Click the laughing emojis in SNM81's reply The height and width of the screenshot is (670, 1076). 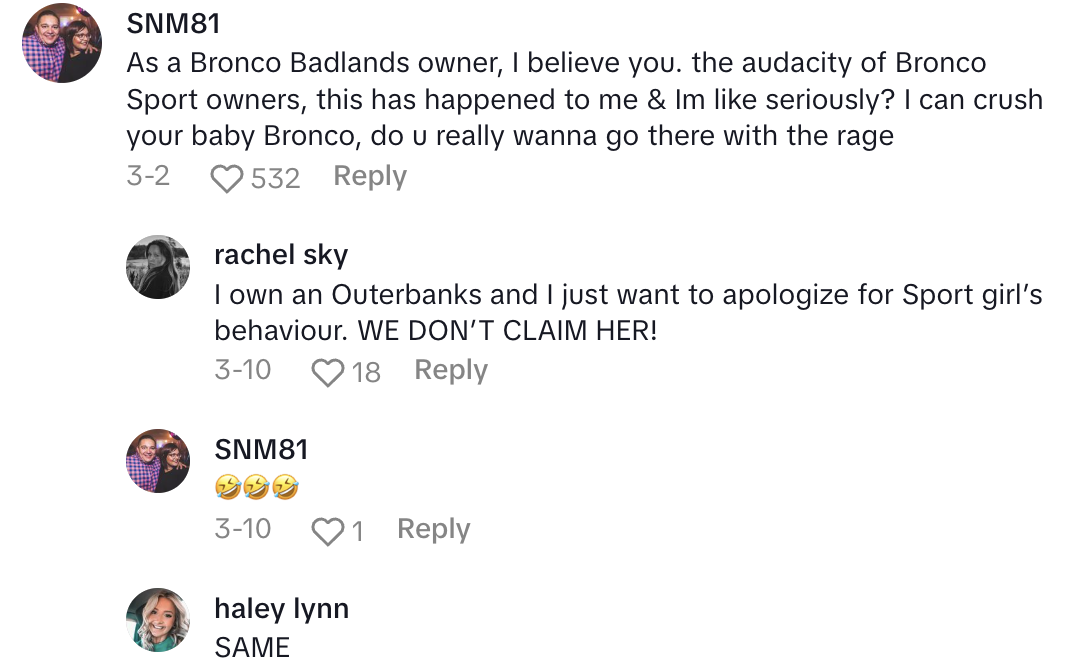click(257, 488)
